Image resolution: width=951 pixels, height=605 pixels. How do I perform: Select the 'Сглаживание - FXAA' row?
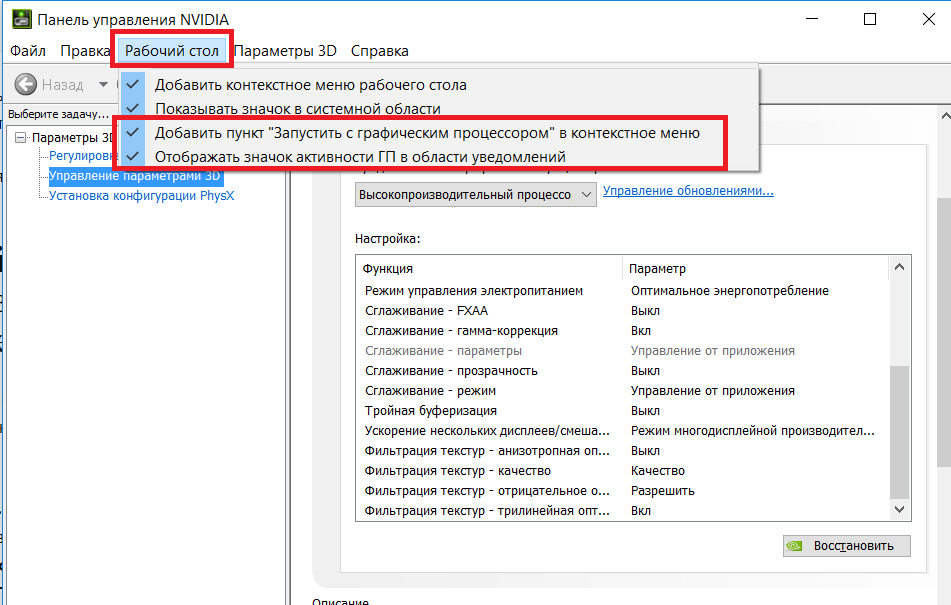(x=622, y=310)
